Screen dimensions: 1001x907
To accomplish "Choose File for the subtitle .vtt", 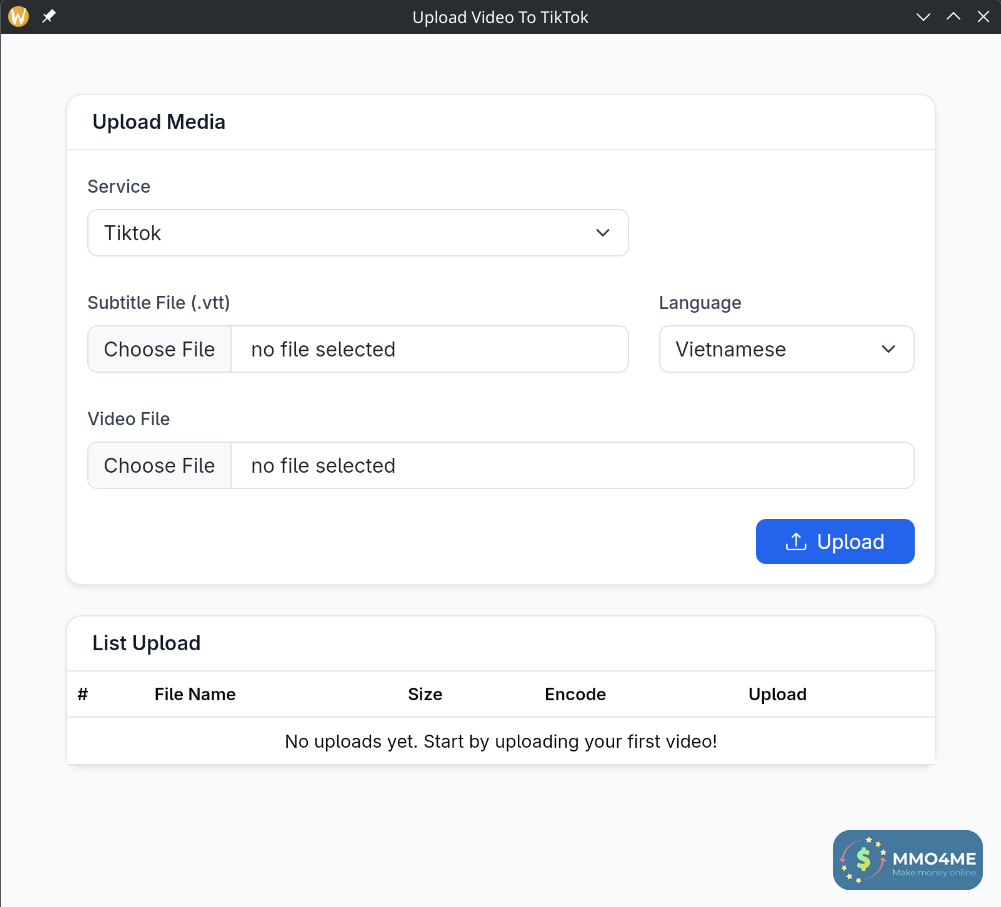I will (x=160, y=349).
